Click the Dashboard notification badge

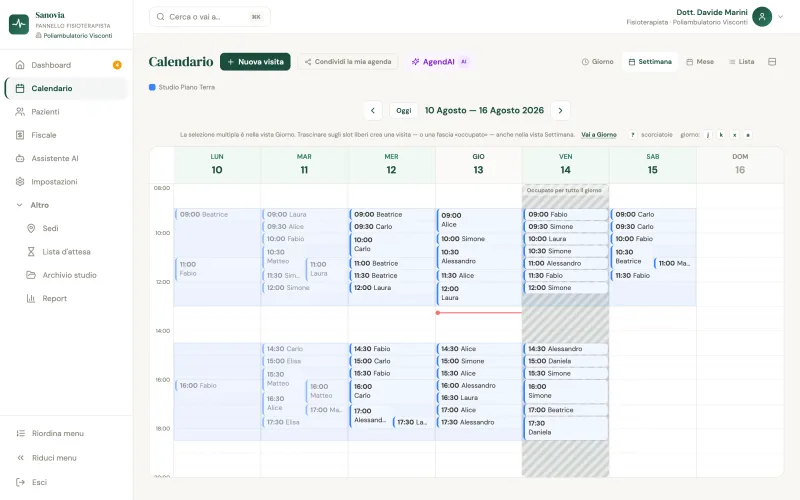point(117,65)
